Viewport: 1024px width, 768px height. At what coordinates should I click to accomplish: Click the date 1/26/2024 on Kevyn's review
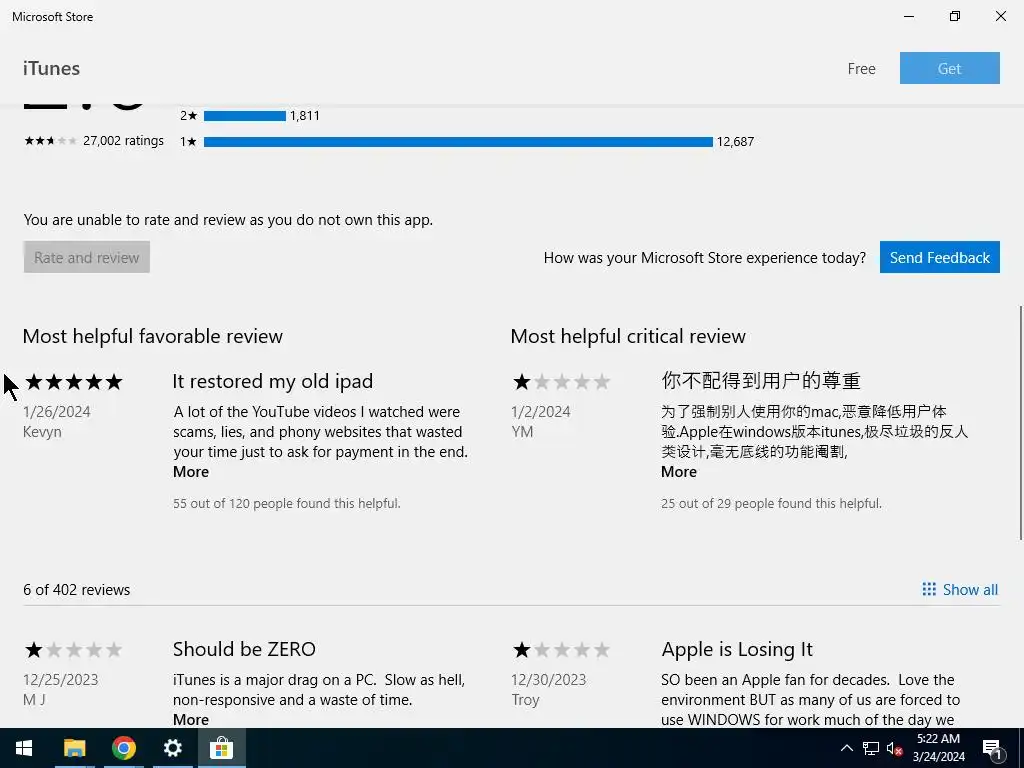[x=57, y=411]
